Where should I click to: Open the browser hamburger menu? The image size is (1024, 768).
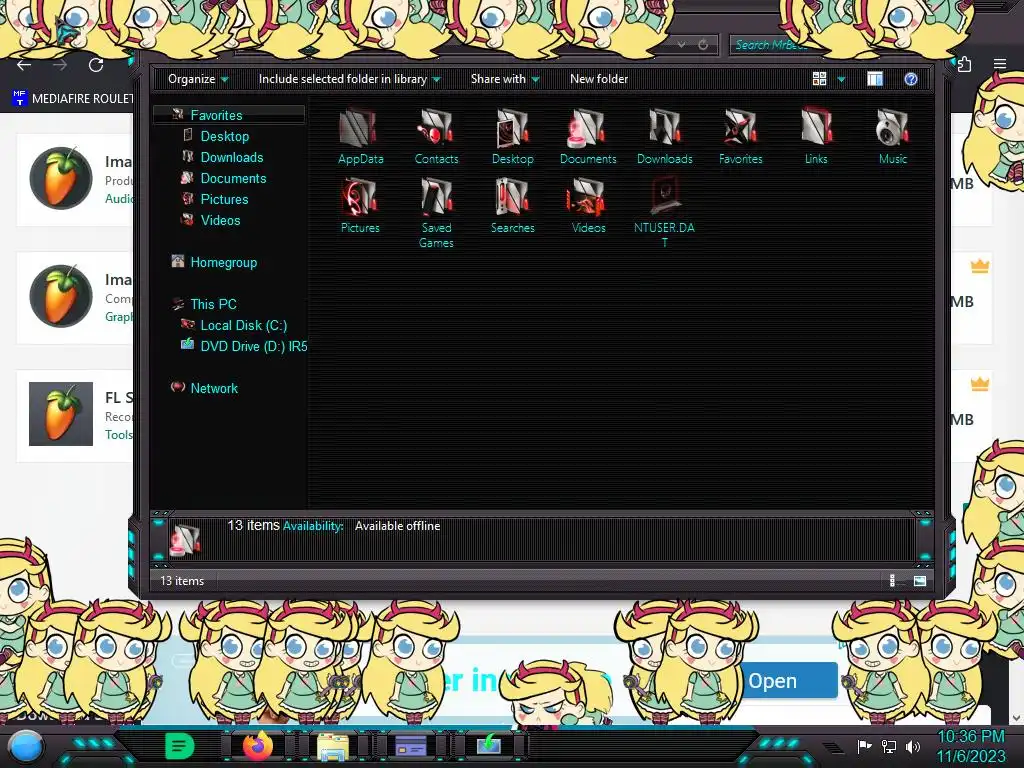point(1000,64)
